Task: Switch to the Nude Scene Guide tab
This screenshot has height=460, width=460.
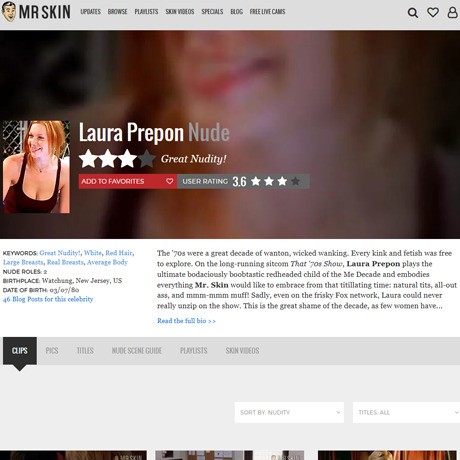Action: click(x=137, y=351)
